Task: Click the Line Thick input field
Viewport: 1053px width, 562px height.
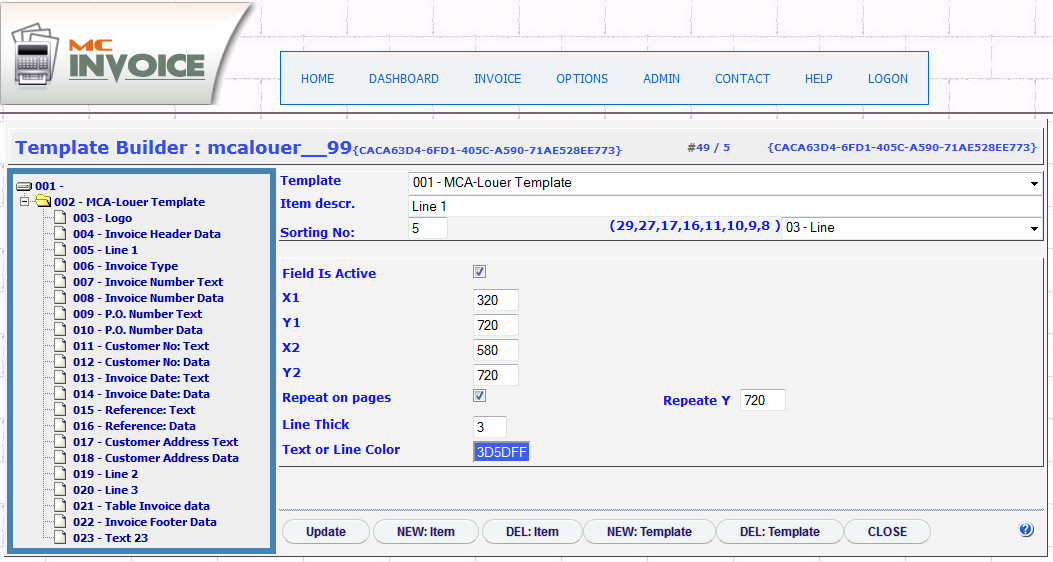Action: (490, 427)
